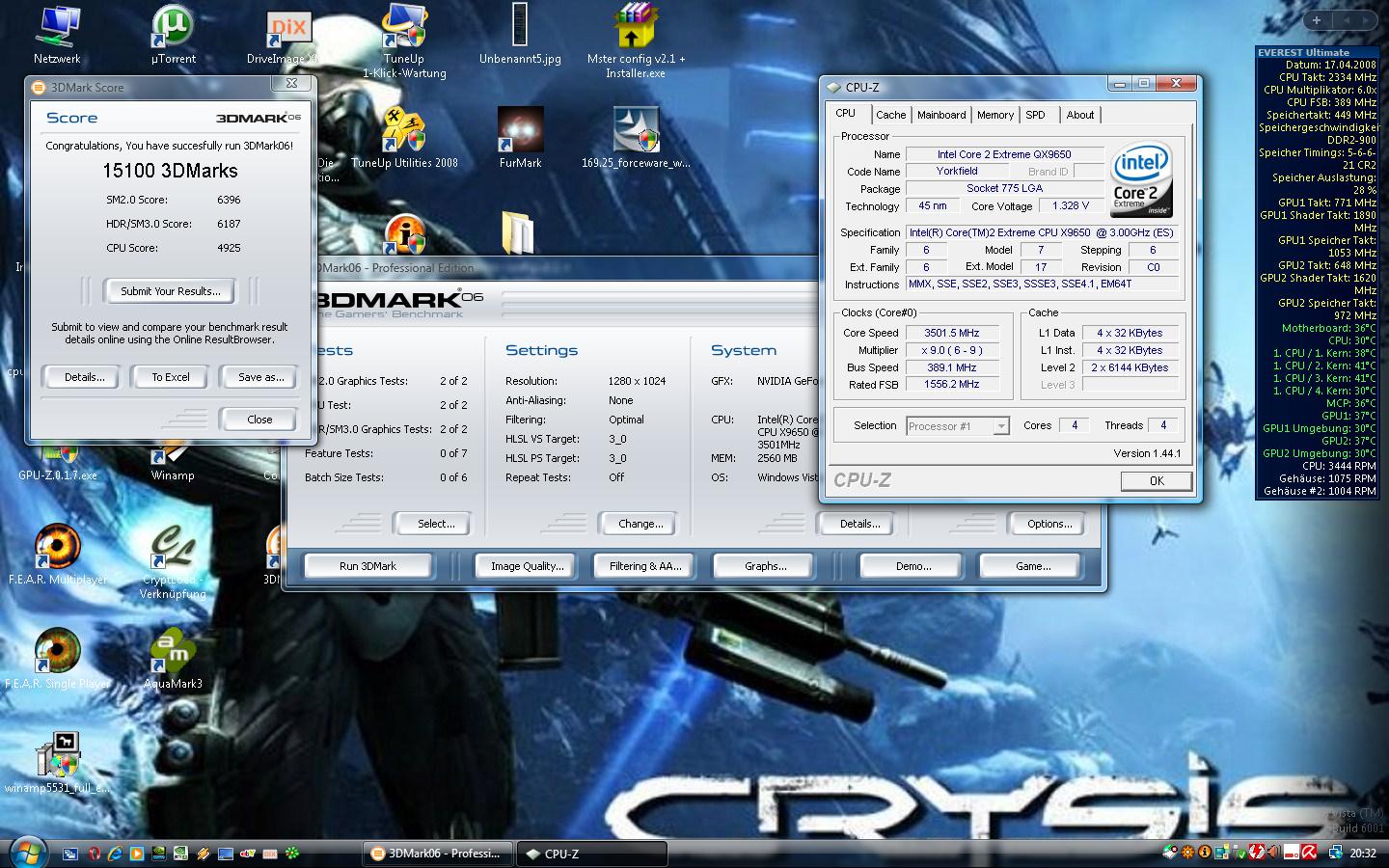1389x868 pixels.
Task: Click the Avira umbrella tray icon
Action: click(1309, 853)
